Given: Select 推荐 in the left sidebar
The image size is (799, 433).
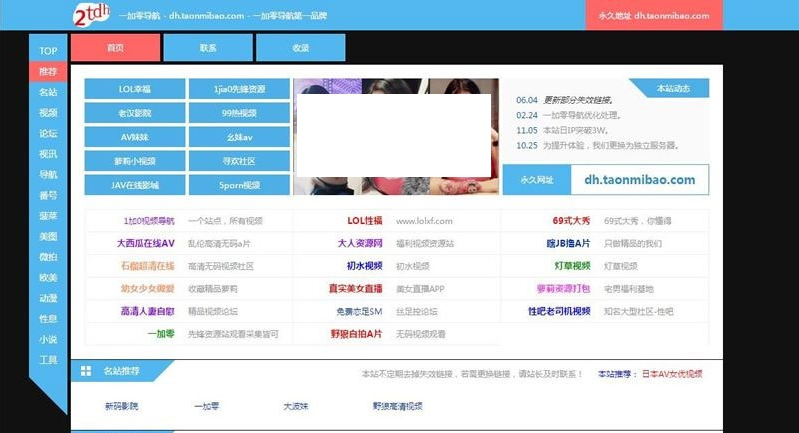Looking at the screenshot, I should (48, 71).
